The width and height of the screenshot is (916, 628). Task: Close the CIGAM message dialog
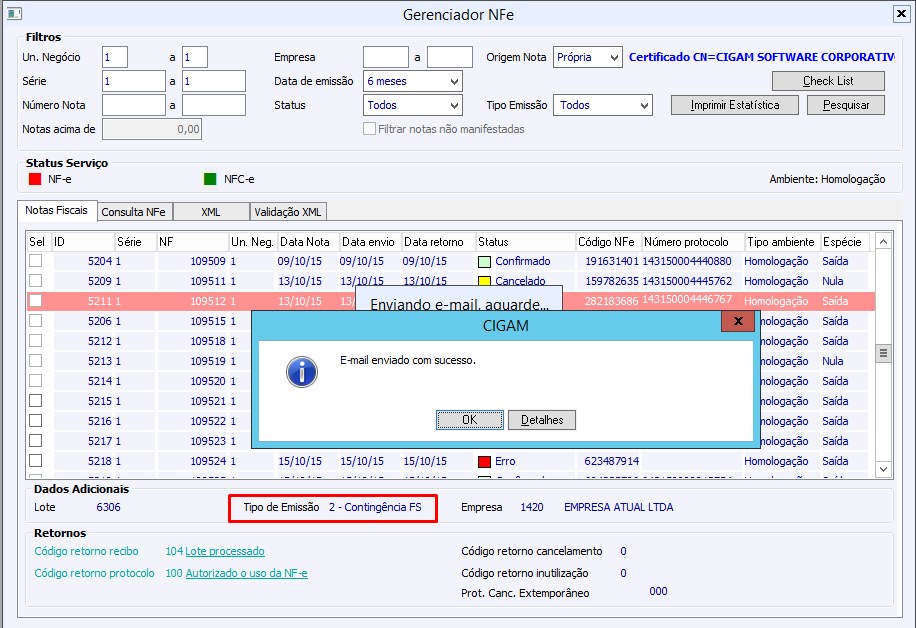click(738, 321)
